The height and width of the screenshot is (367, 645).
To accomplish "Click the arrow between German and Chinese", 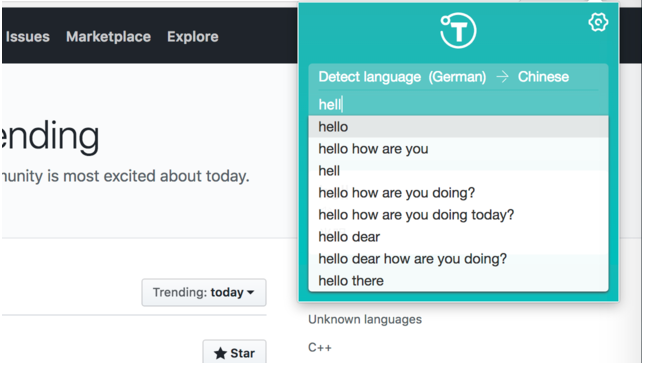I will click(x=502, y=77).
